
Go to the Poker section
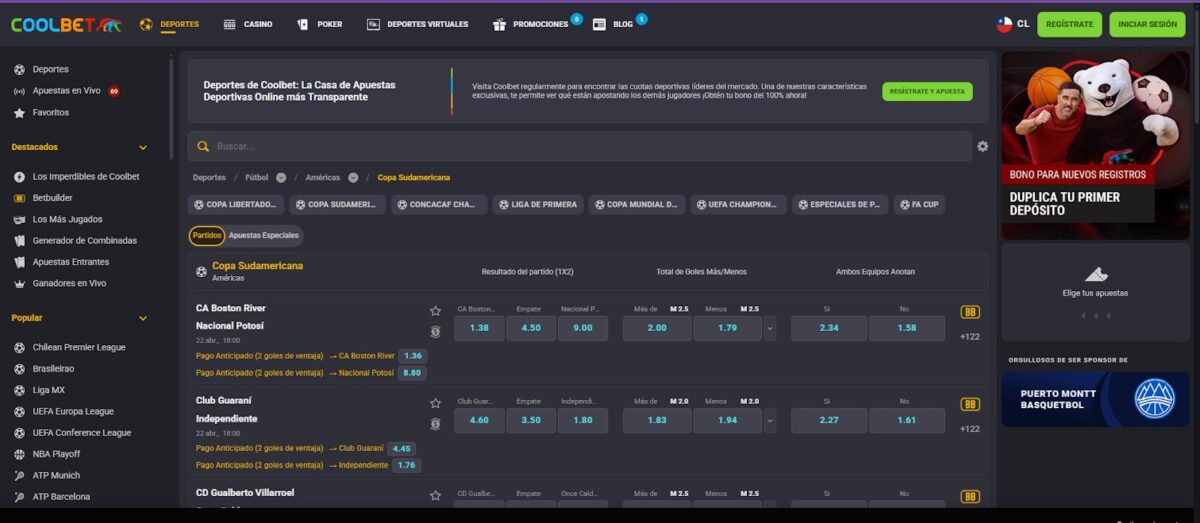coord(319,24)
